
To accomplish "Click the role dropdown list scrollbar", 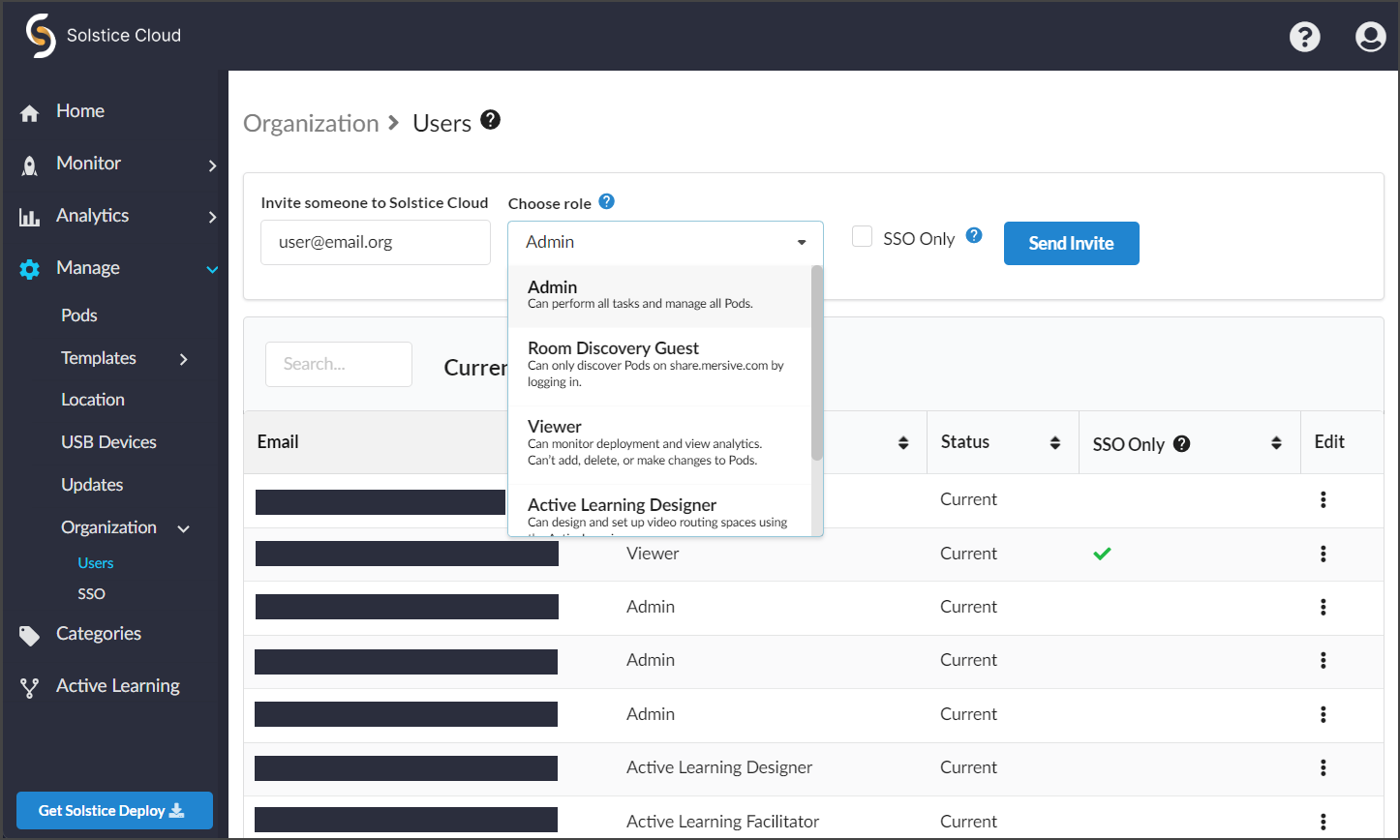I will (x=817, y=363).
